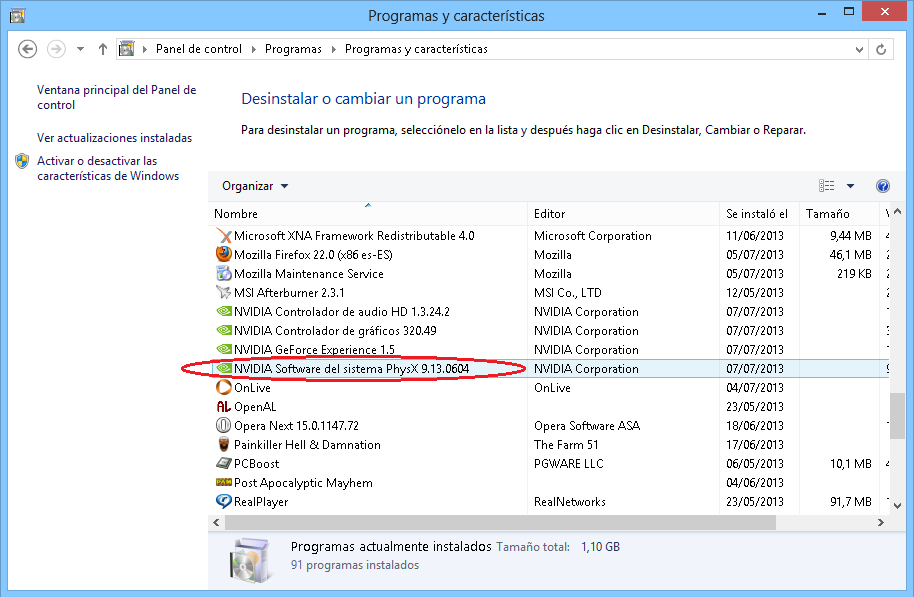Click the Mozilla Firefox 22.0 icon

coord(224,254)
